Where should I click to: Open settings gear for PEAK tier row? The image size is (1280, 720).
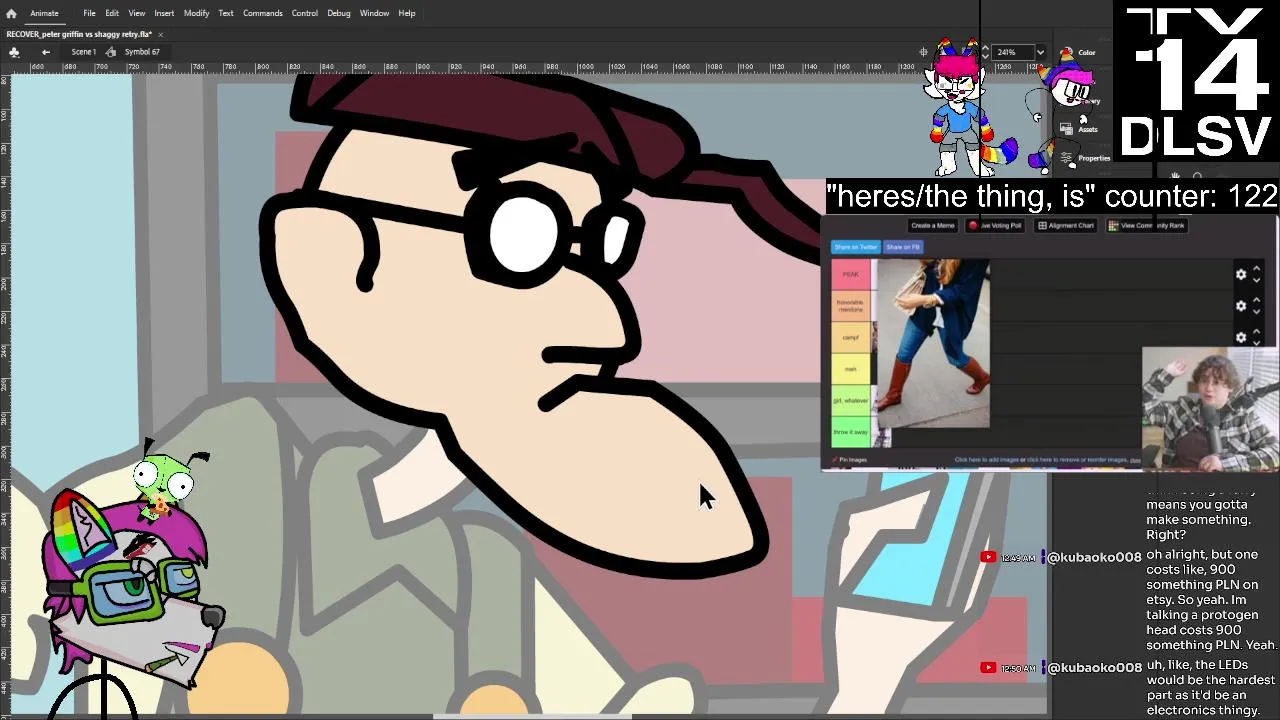(1241, 274)
